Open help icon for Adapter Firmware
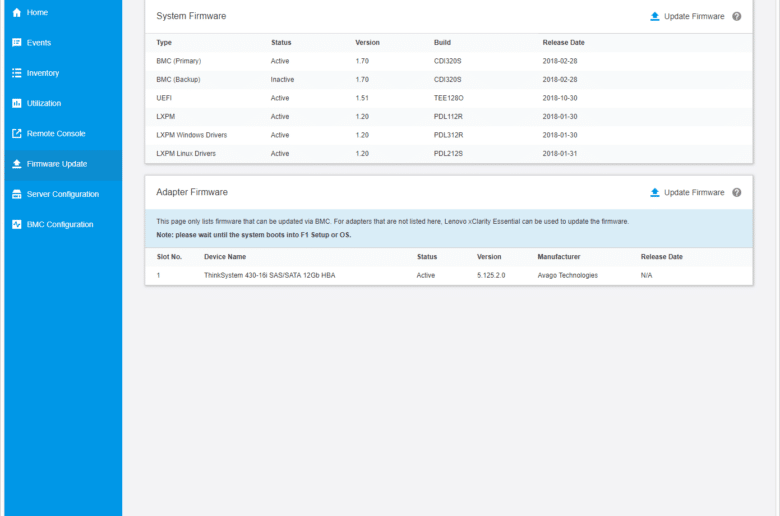This screenshot has height=516, width=780. tap(737, 193)
